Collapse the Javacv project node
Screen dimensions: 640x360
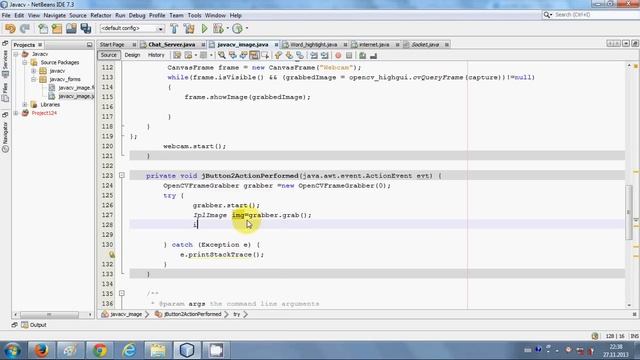(16, 54)
